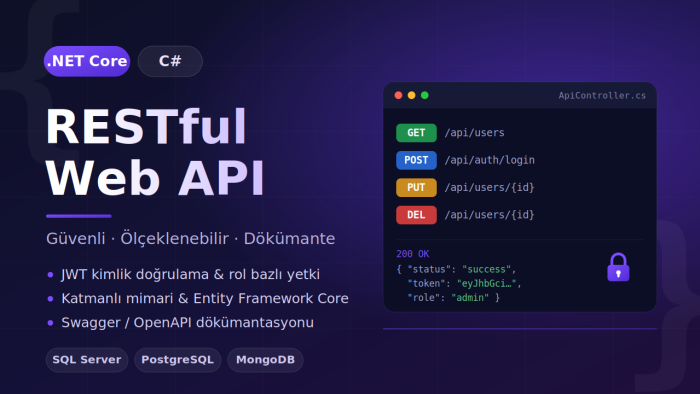
Task: Click the C# badge
Action: [170, 61]
